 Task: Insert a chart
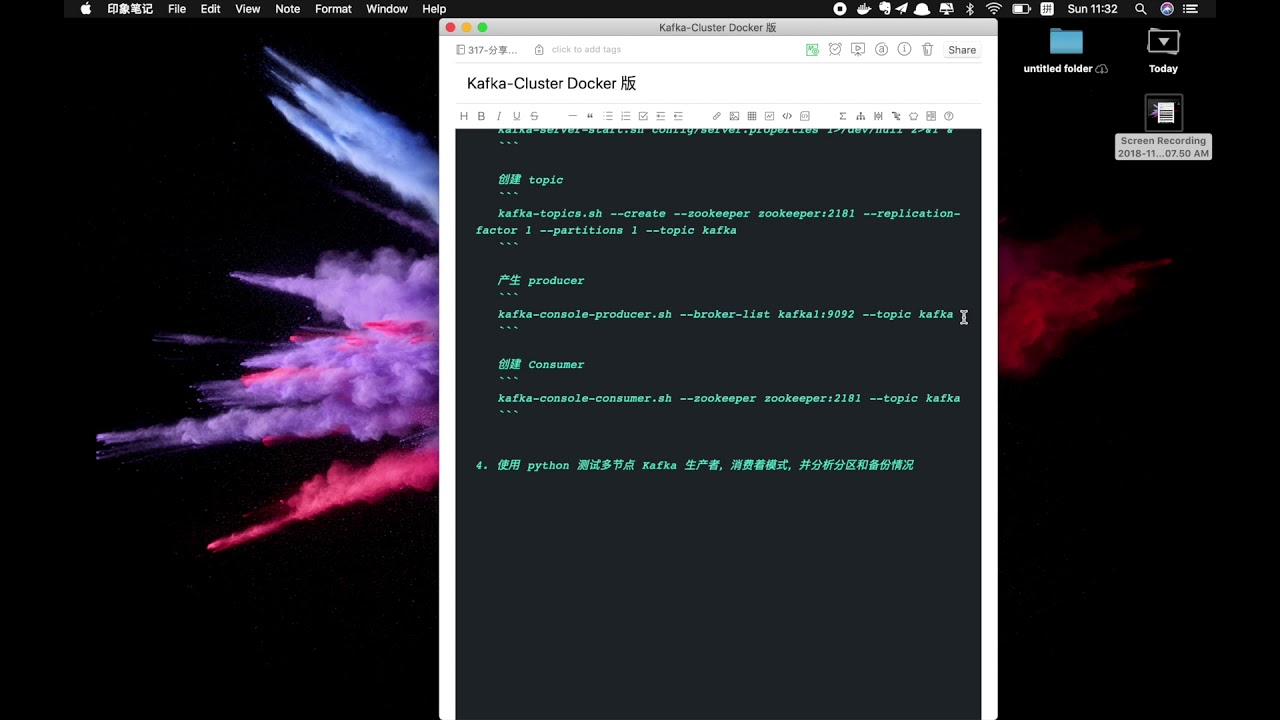[x=769, y=116]
